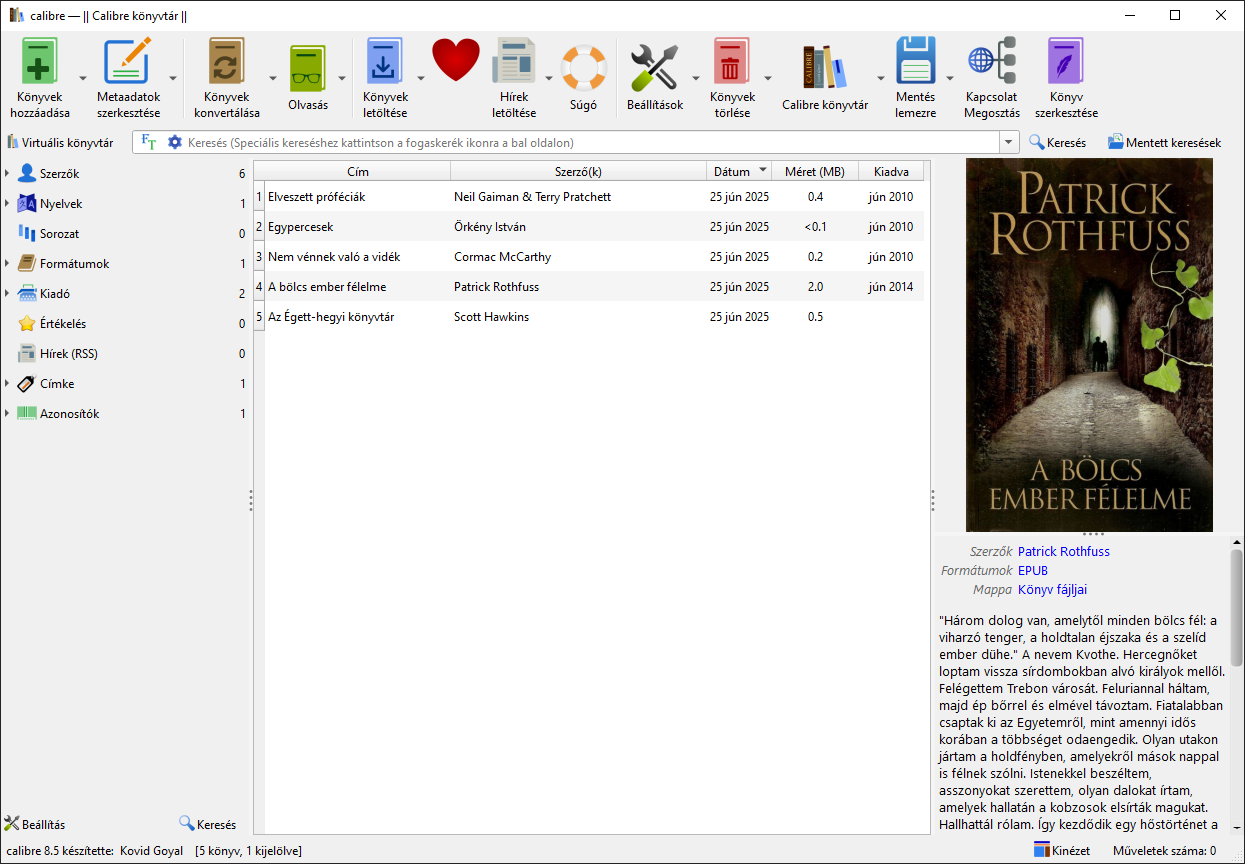Click the Kiadó publisher icon
The width and height of the screenshot is (1245, 864).
click(x=27, y=294)
